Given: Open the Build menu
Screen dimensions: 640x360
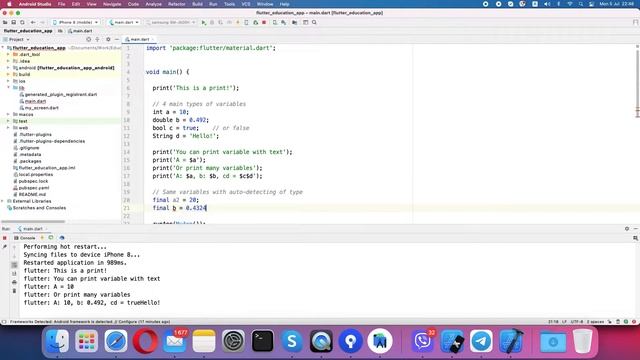Looking at the screenshot, I should coord(197,4).
